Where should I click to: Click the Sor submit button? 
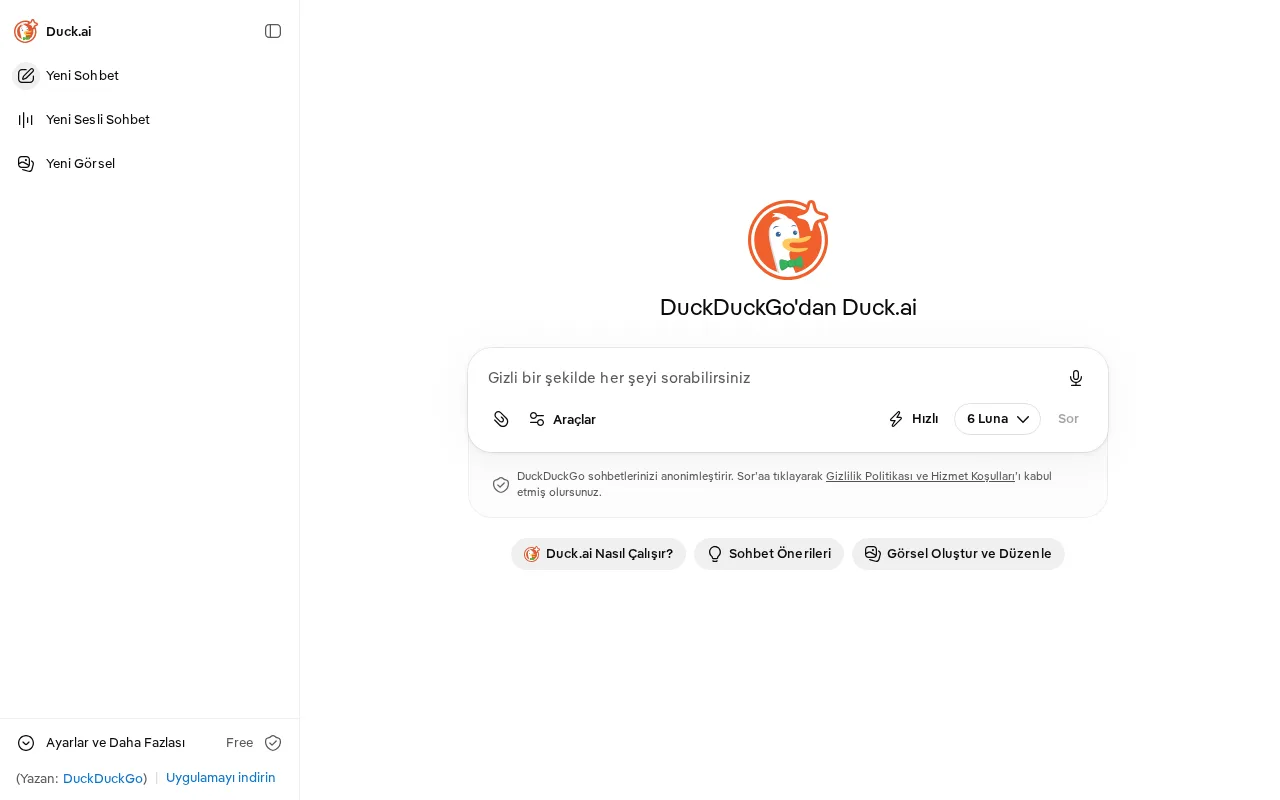(x=1068, y=419)
